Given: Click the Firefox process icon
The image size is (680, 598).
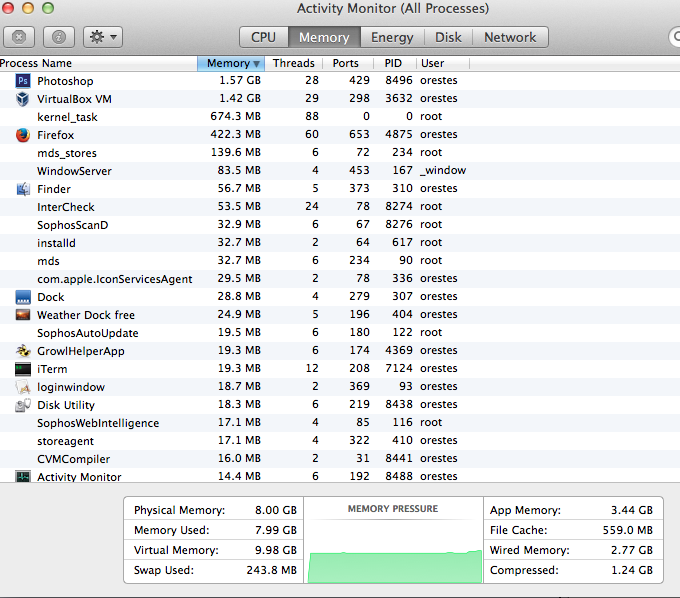Looking at the screenshot, I should tap(23, 135).
